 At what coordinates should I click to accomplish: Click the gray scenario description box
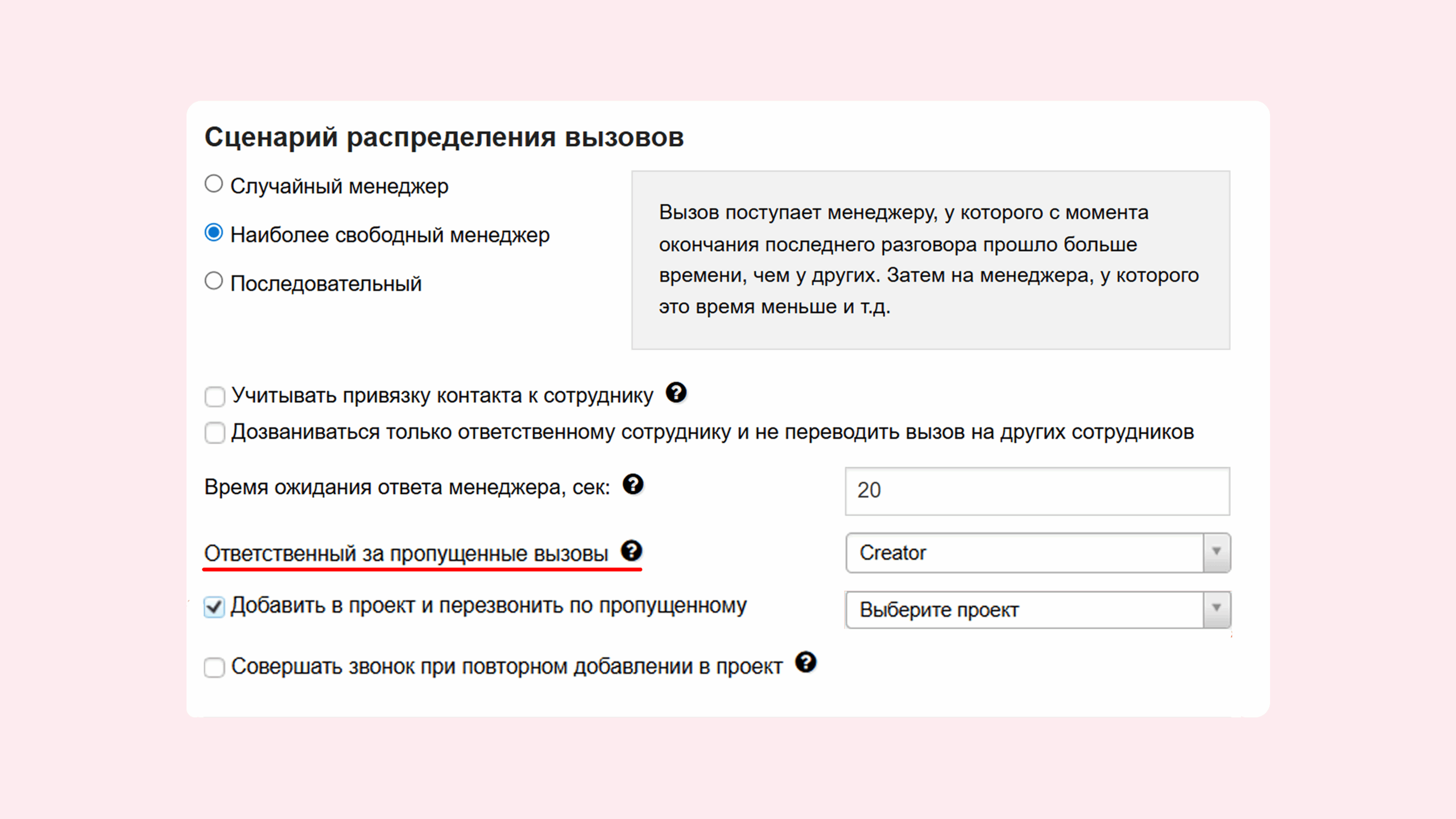930,260
